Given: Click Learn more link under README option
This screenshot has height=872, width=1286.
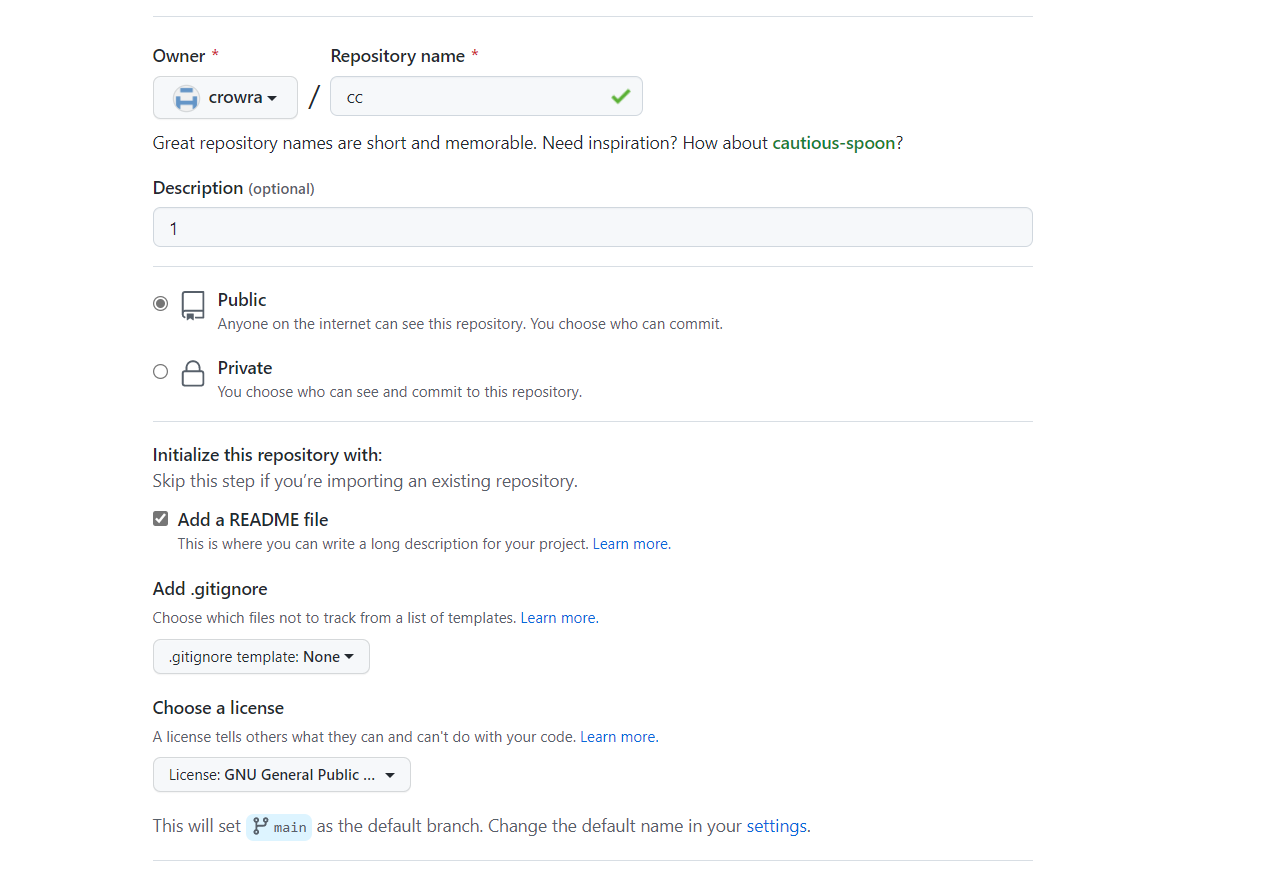Looking at the screenshot, I should point(630,544).
